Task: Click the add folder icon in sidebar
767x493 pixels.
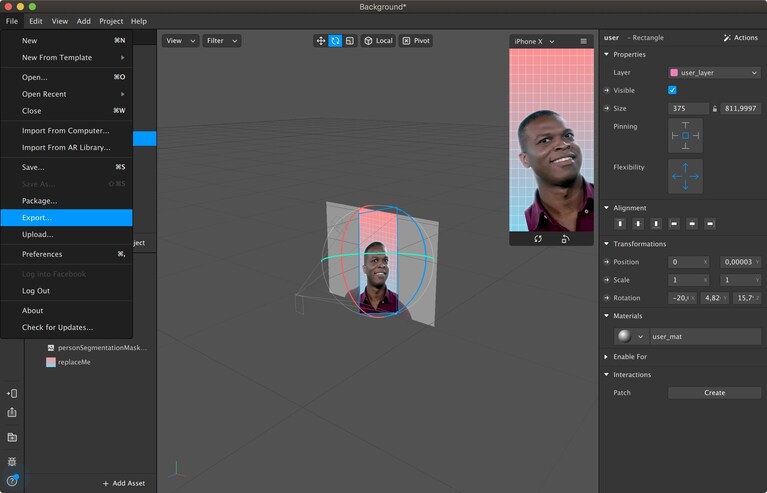Action: (12, 437)
